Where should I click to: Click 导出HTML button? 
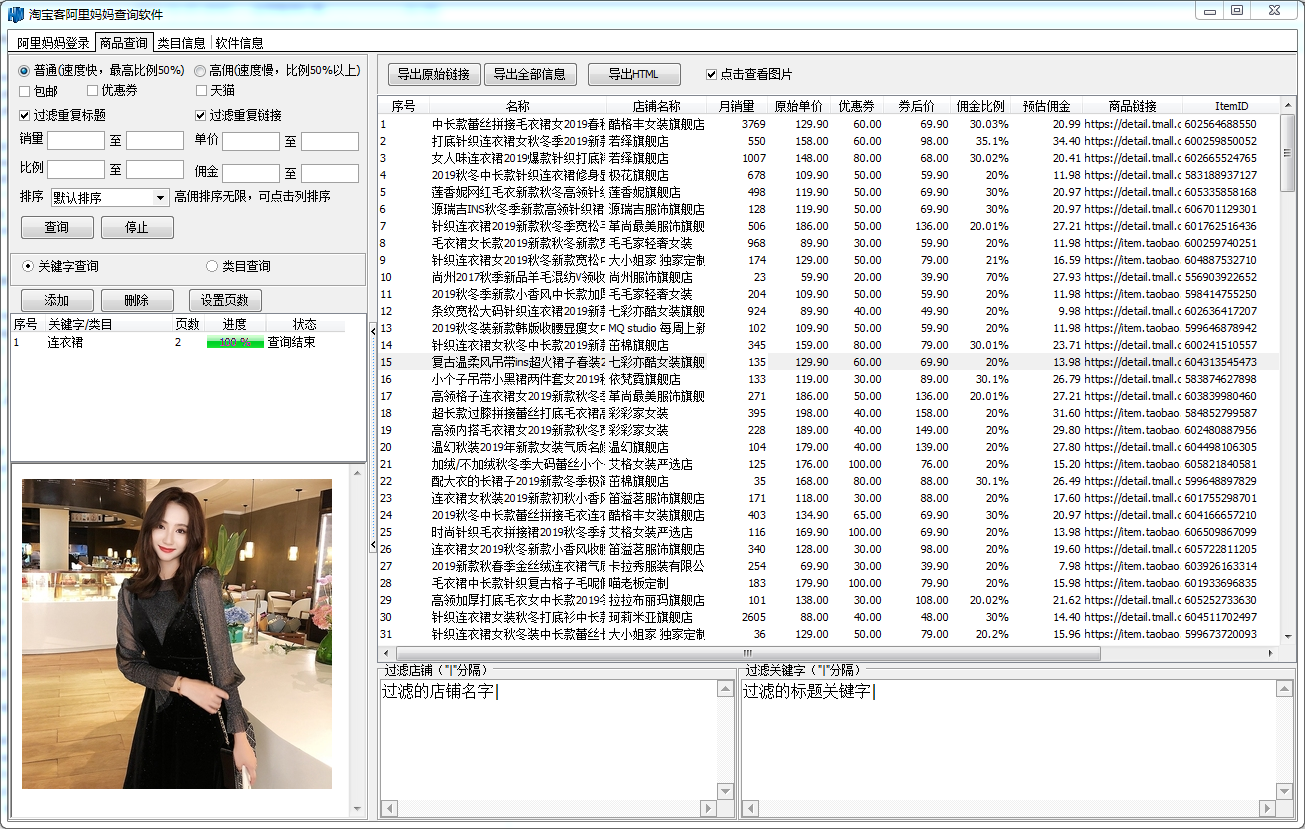tap(633, 74)
